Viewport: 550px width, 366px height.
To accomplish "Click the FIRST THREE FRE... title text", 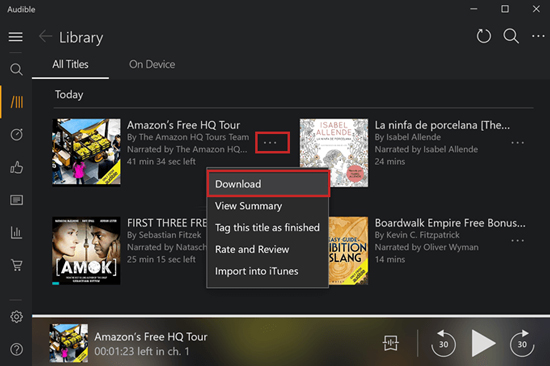I will click(x=167, y=223).
